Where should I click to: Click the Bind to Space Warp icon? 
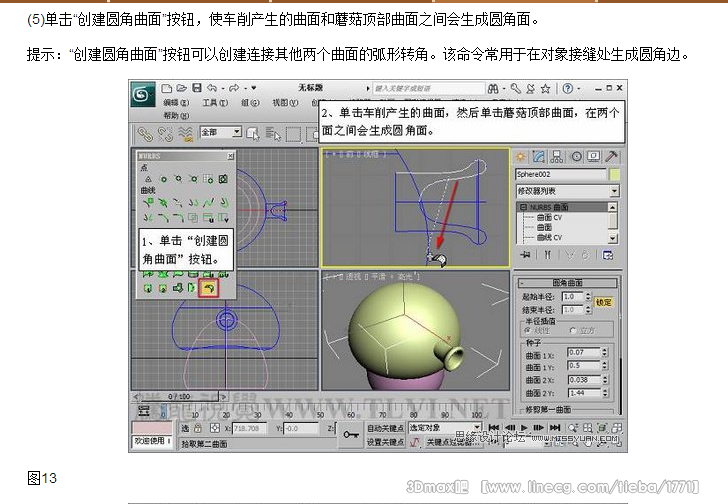186,134
